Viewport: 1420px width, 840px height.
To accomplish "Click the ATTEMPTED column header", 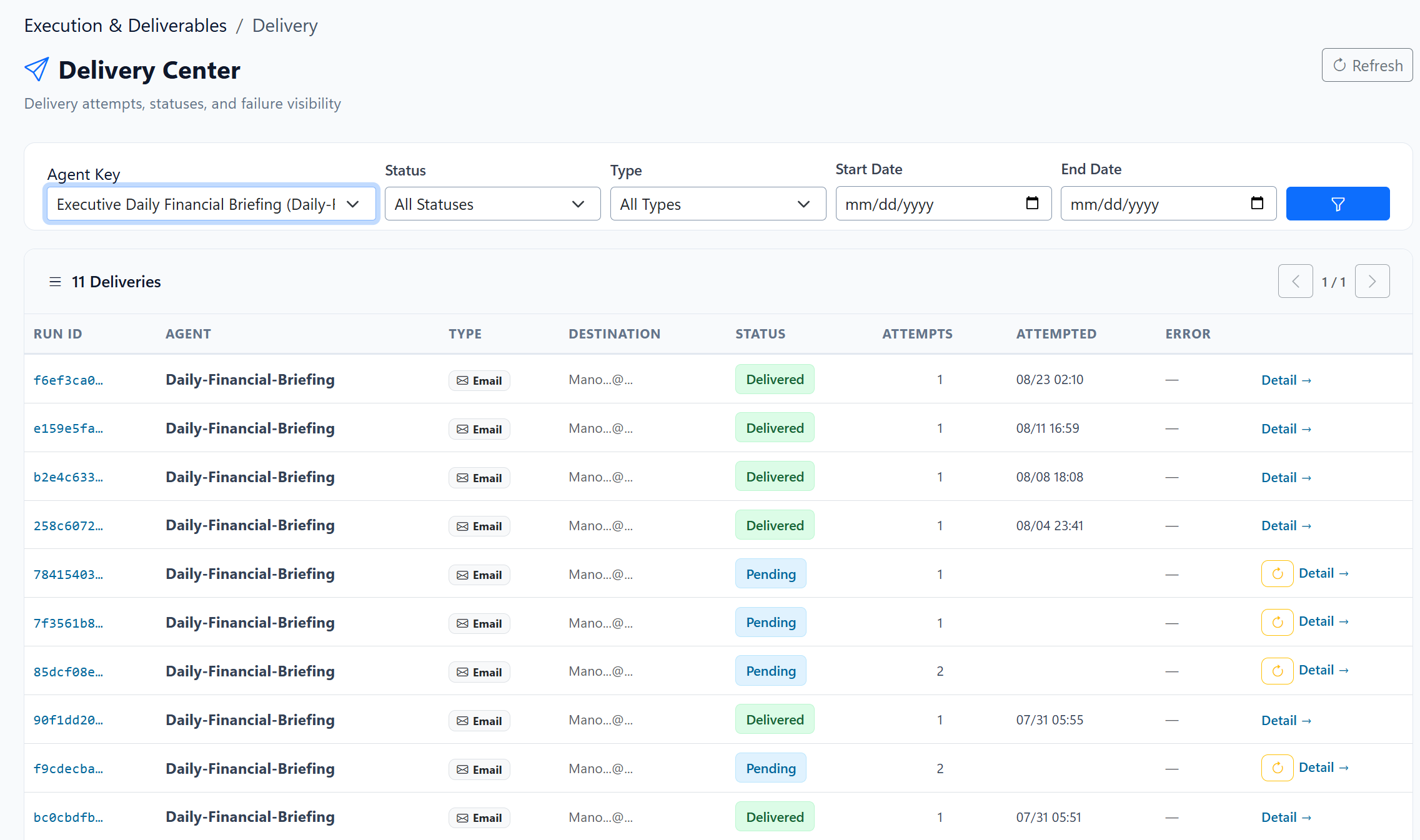I will 1056,334.
